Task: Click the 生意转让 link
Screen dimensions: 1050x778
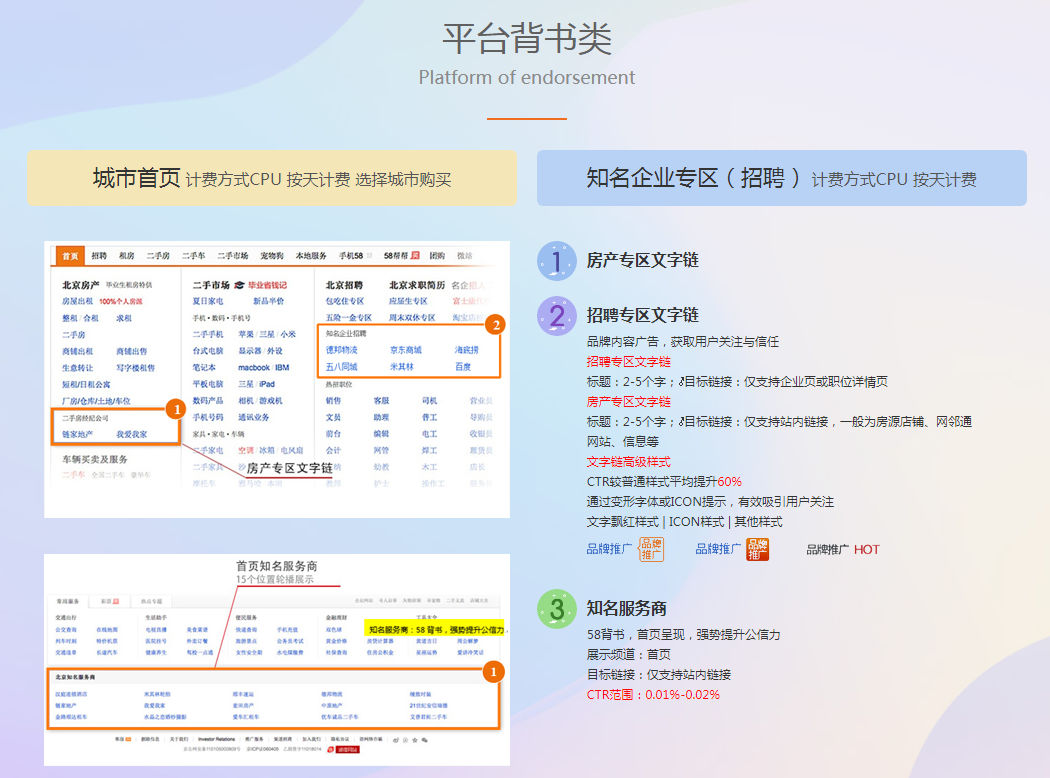Action: coord(78,368)
